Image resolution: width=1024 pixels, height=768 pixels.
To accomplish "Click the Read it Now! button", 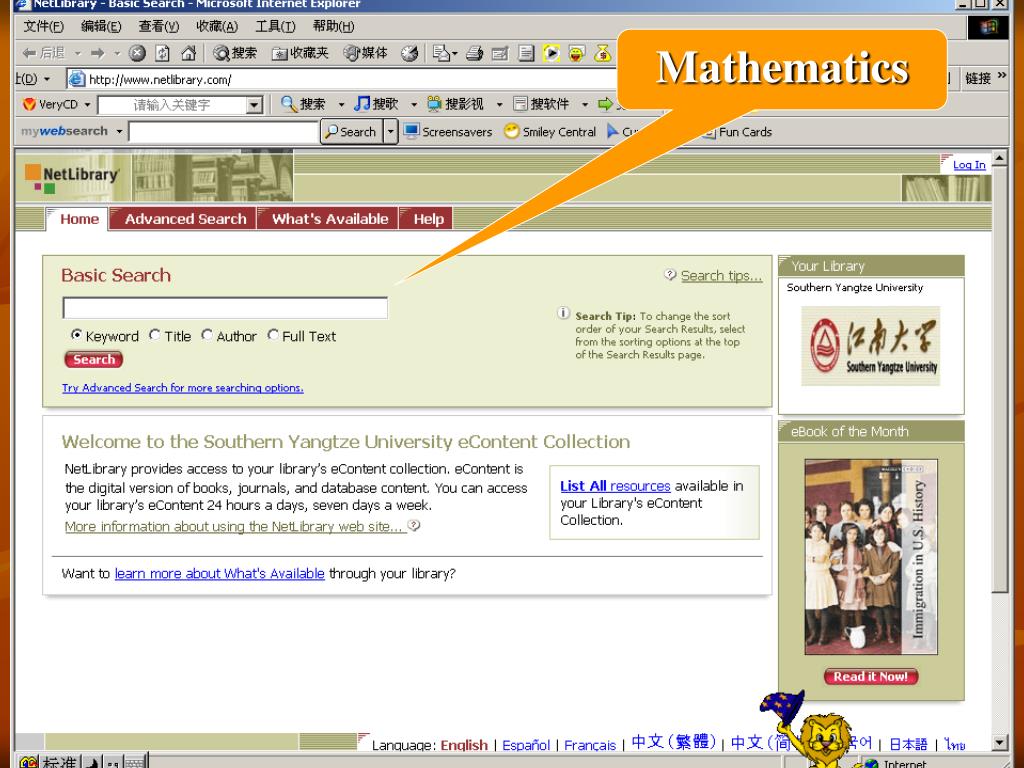I will [x=871, y=677].
